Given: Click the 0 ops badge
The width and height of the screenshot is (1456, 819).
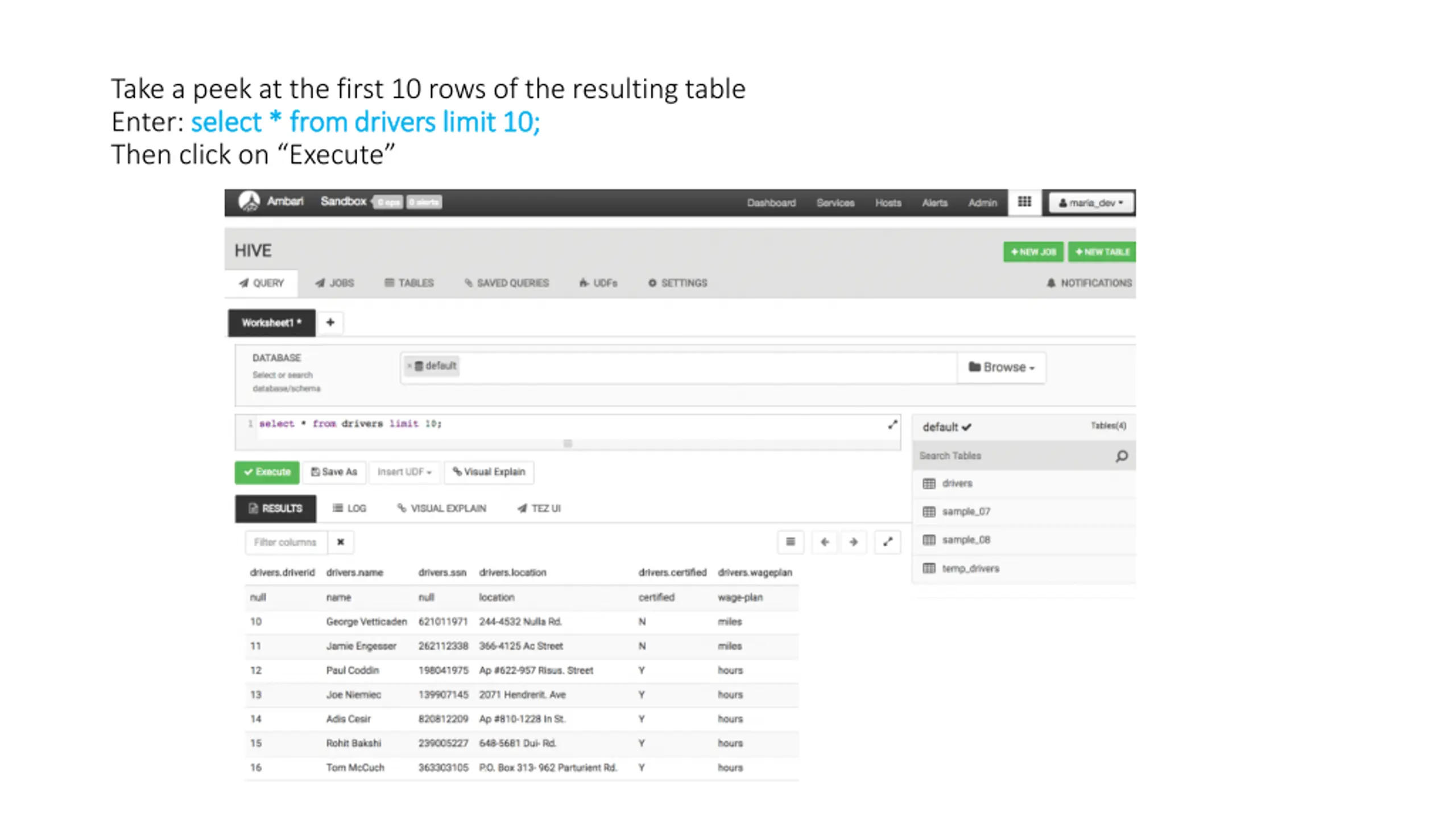Looking at the screenshot, I should point(388,202).
